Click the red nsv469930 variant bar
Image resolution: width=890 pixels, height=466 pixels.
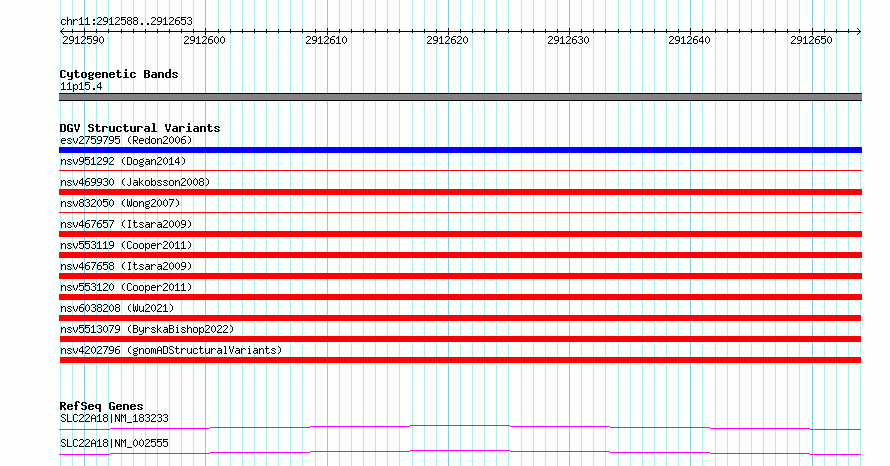click(460, 192)
